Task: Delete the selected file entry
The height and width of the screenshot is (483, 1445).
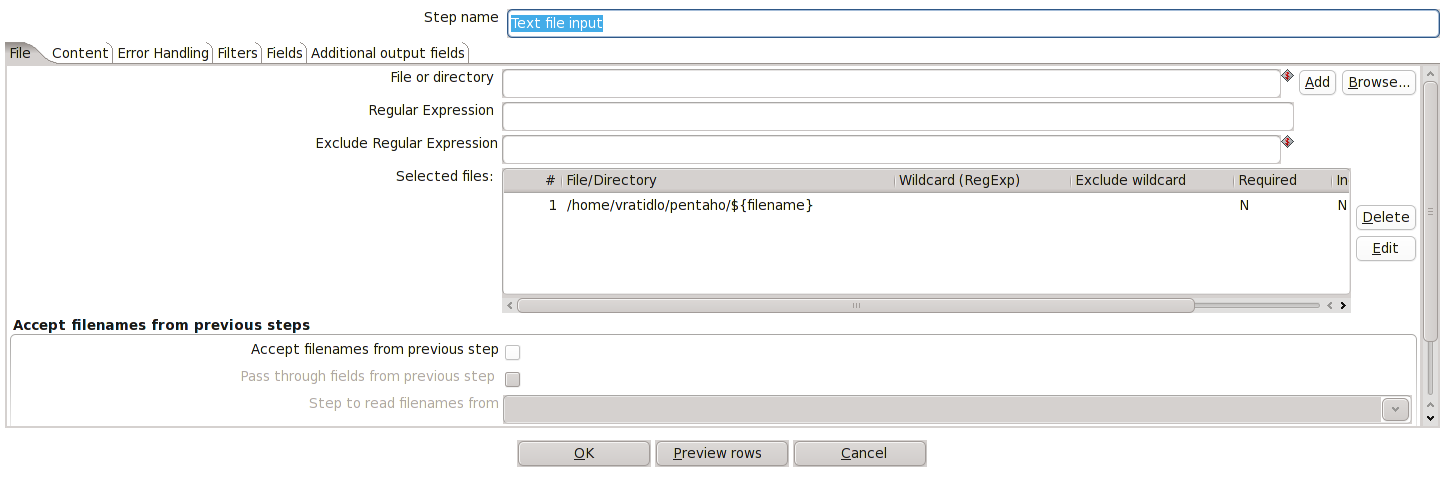Action: coord(1385,217)
